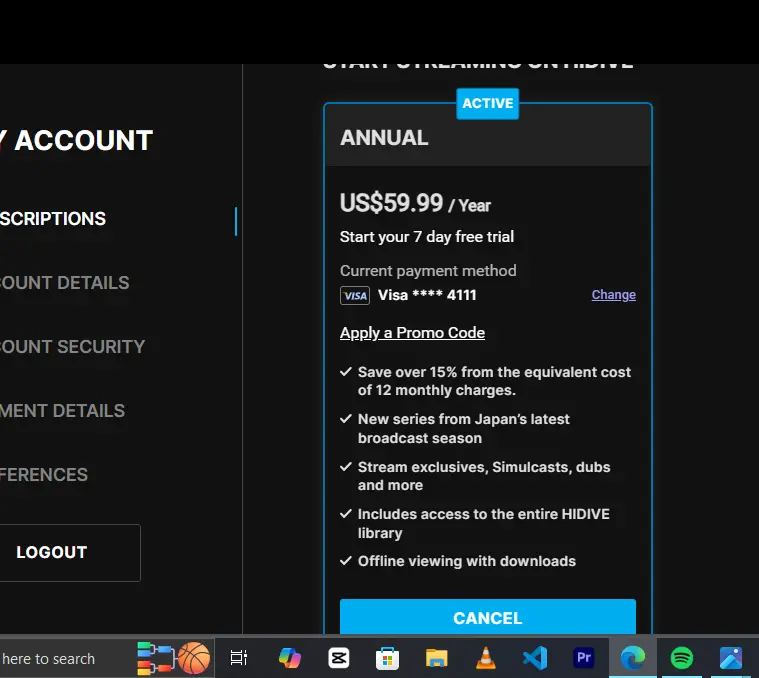This screenshot has height=678, width=759.
Task: Open Microsoft Copilot from taskbar
Action: click(289, 658)
